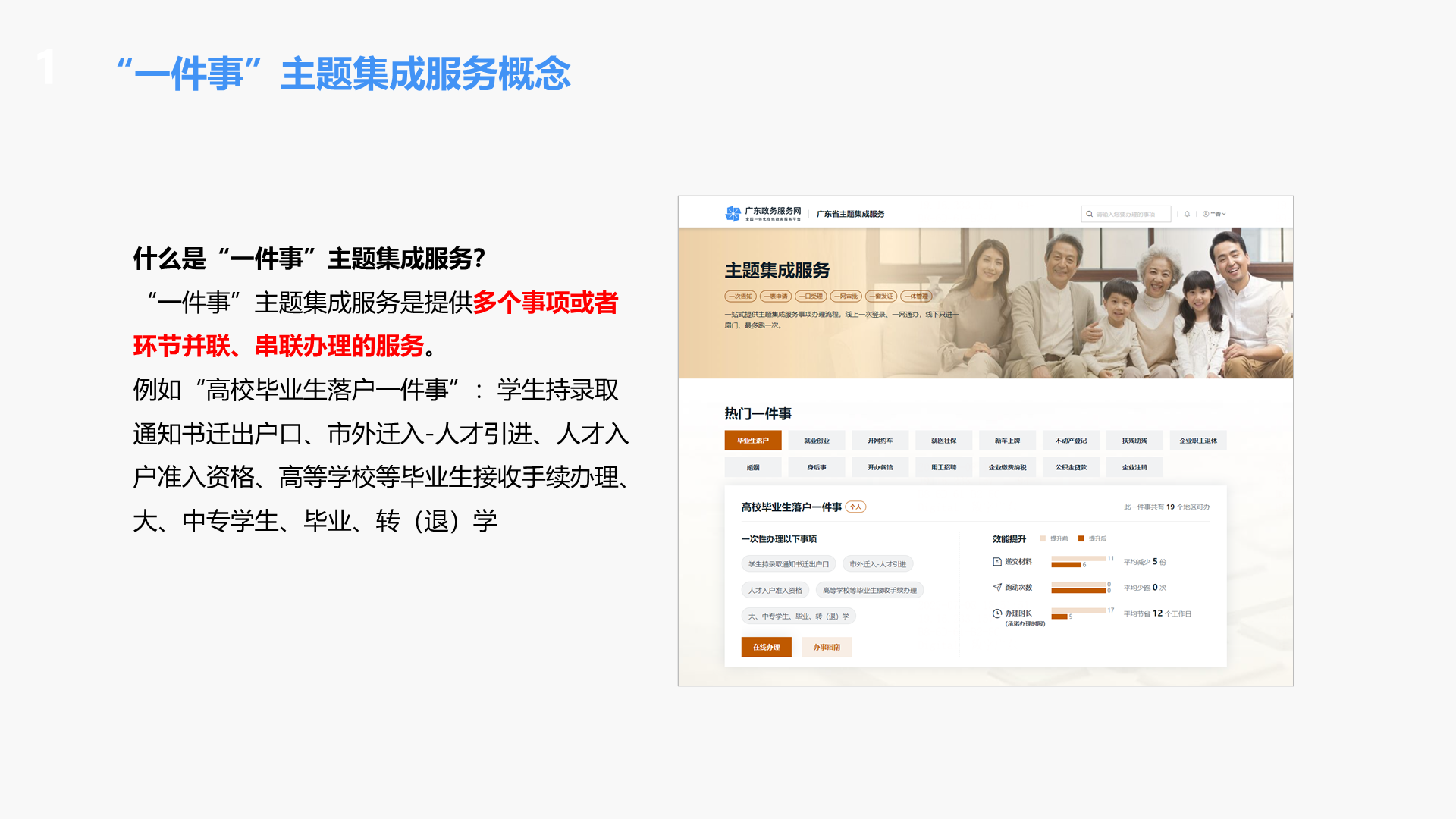Click the 一次告知 banner tag
The image size is (1456, 819).
tap(741, 297)
